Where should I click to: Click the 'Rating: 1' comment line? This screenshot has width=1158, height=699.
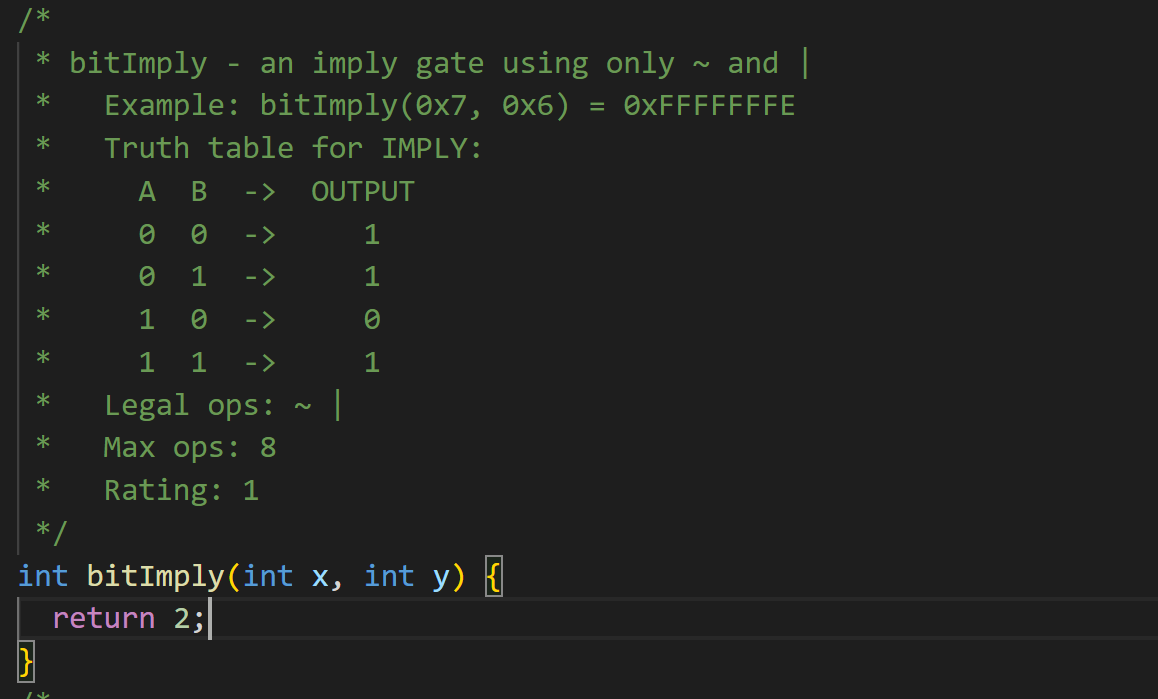tap(181, 491)
